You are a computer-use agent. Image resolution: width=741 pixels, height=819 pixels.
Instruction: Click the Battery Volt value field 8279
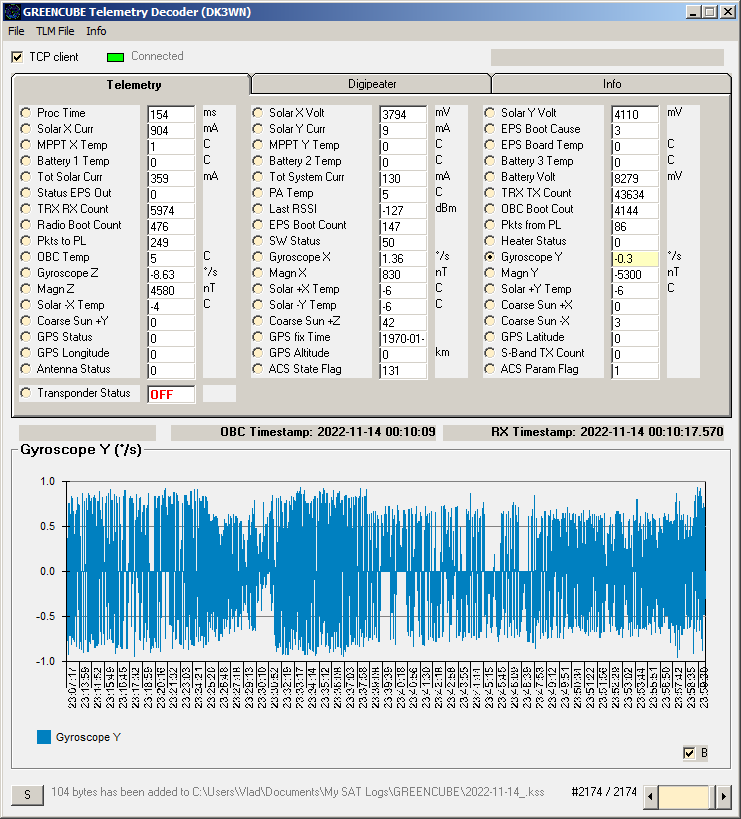(x=635, y=179)
